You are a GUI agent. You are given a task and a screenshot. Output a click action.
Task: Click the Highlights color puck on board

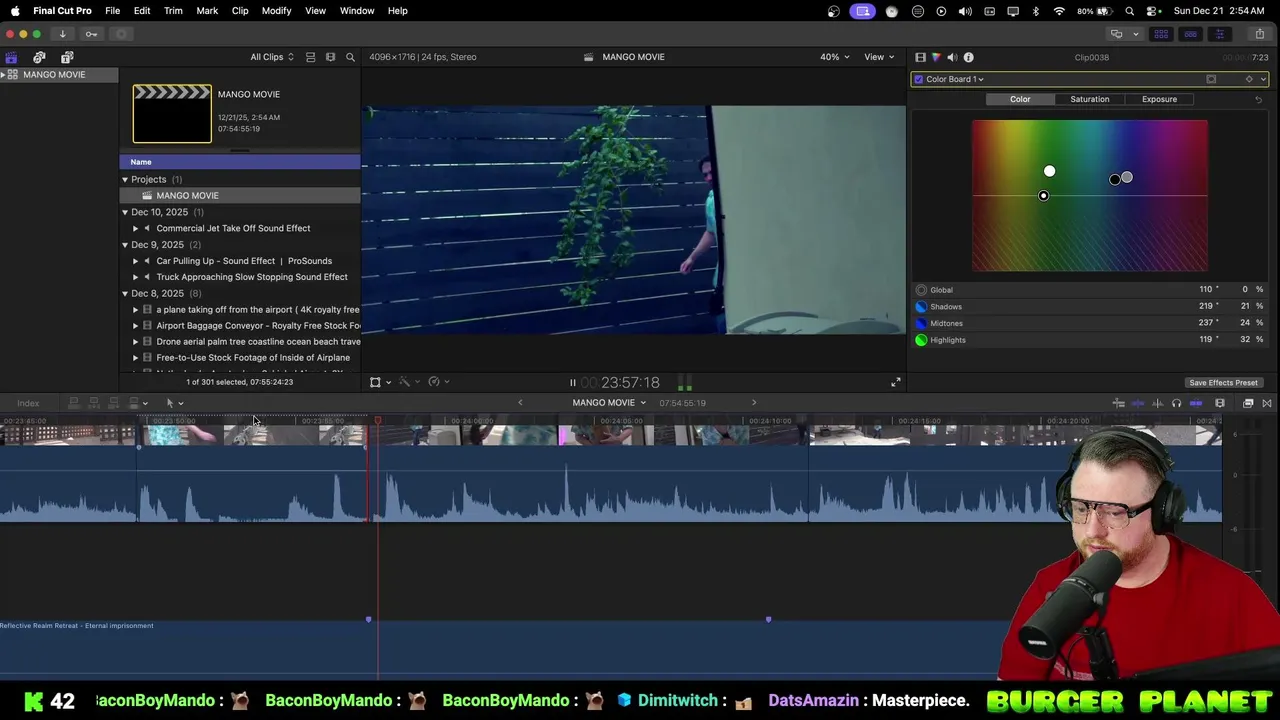tap(1049, 171)
